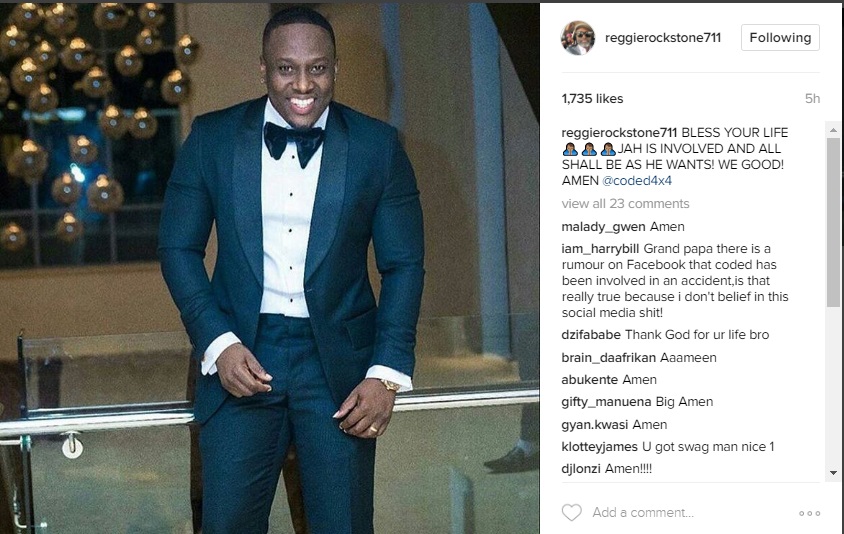Click the comments scrollbar thumb
Image resolution: width=844 pixels, height=534 pixels.
coord(833,222)
